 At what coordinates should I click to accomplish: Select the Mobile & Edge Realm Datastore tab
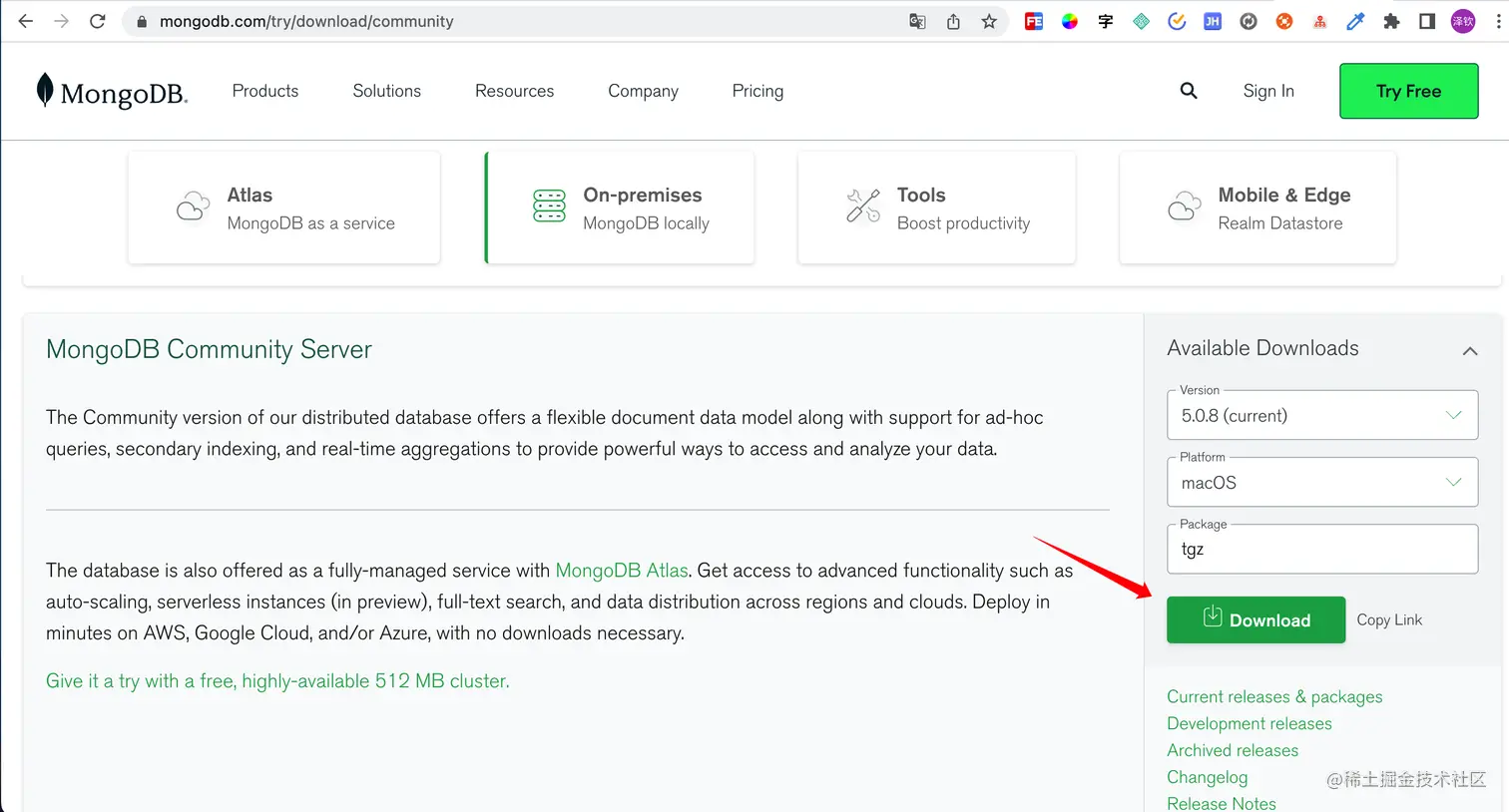(1257, 207)
